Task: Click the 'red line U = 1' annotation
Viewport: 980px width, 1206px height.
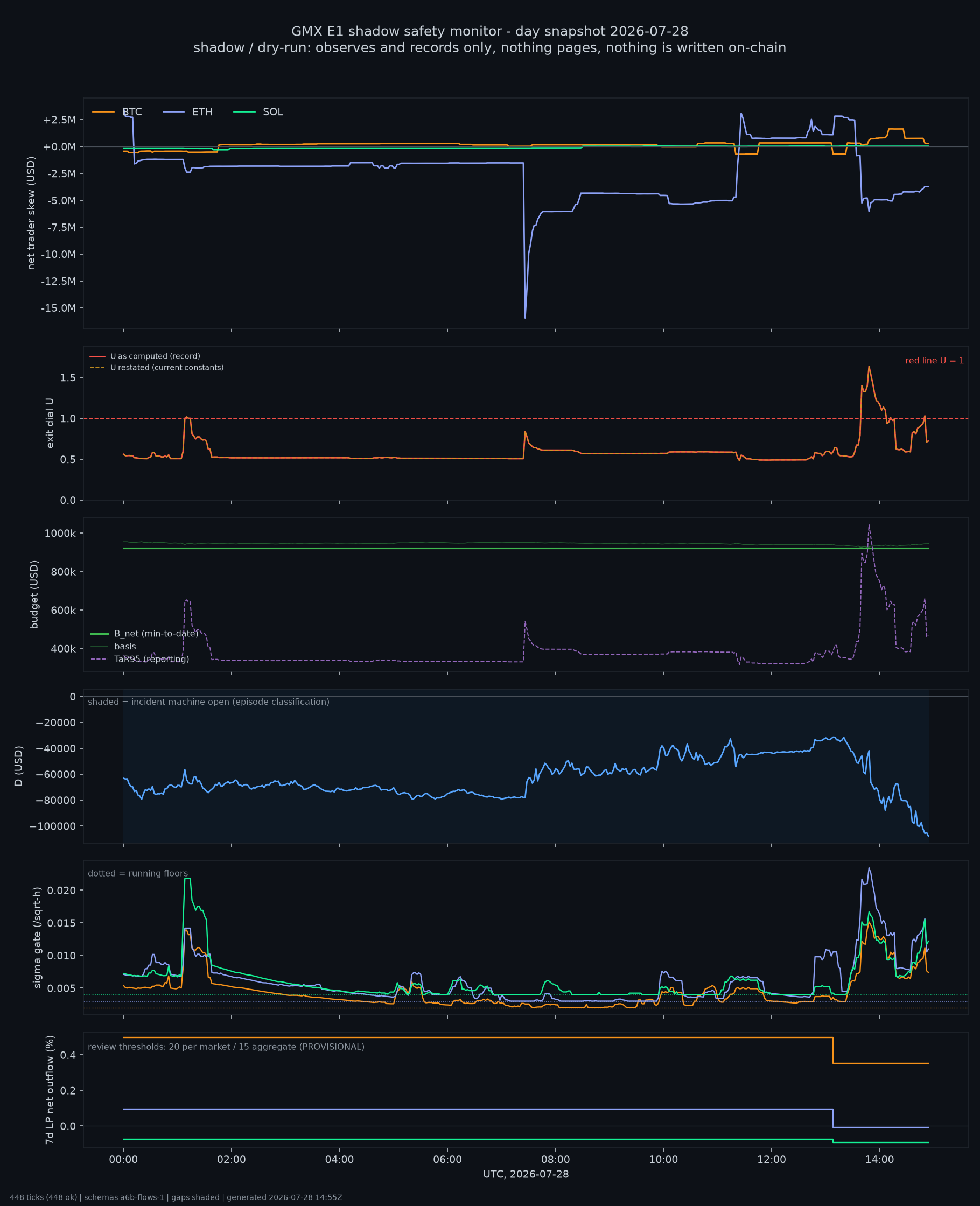Action: (934, 361)
